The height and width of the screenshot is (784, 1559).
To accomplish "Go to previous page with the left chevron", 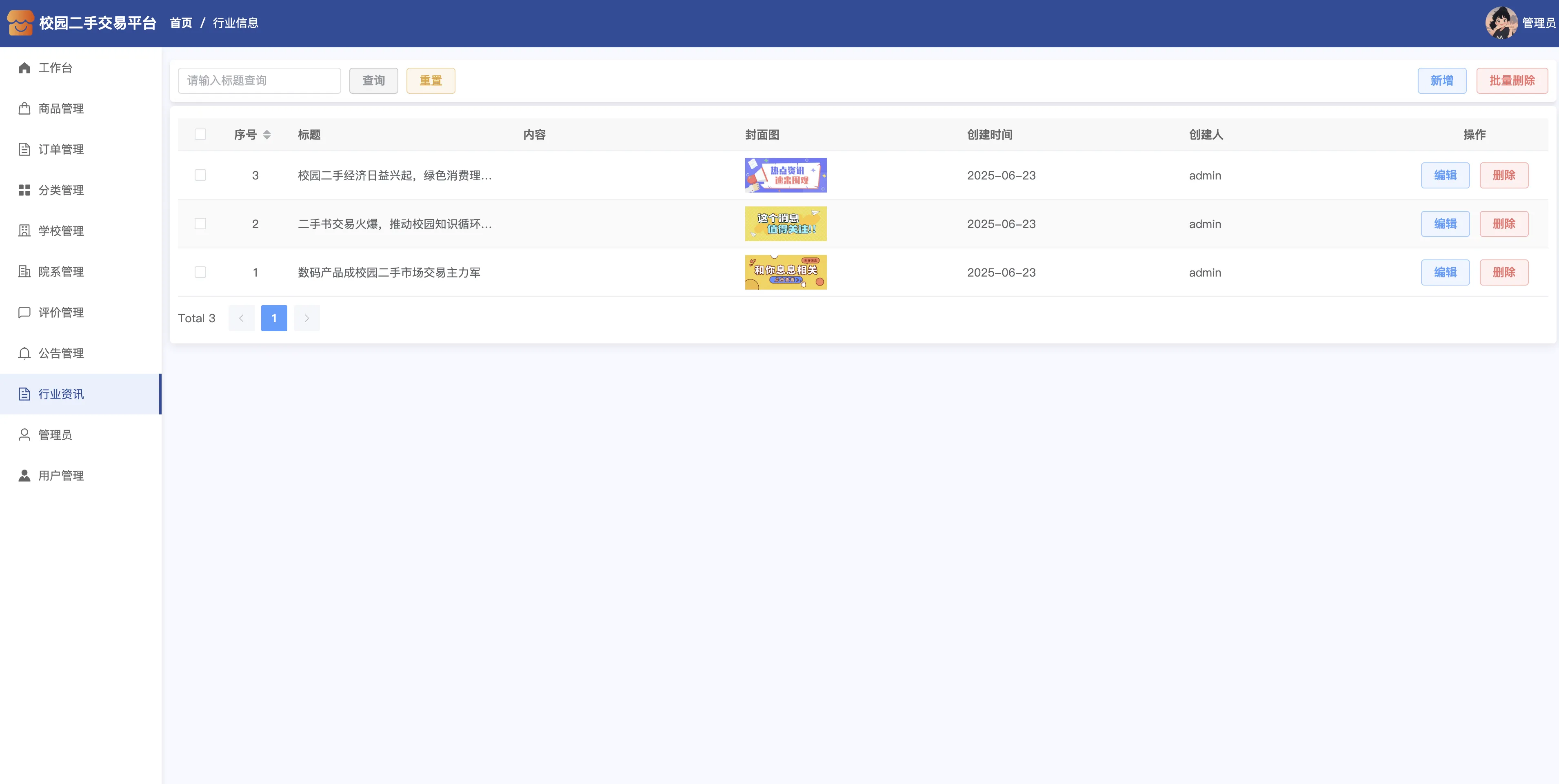I will (242, 318).
